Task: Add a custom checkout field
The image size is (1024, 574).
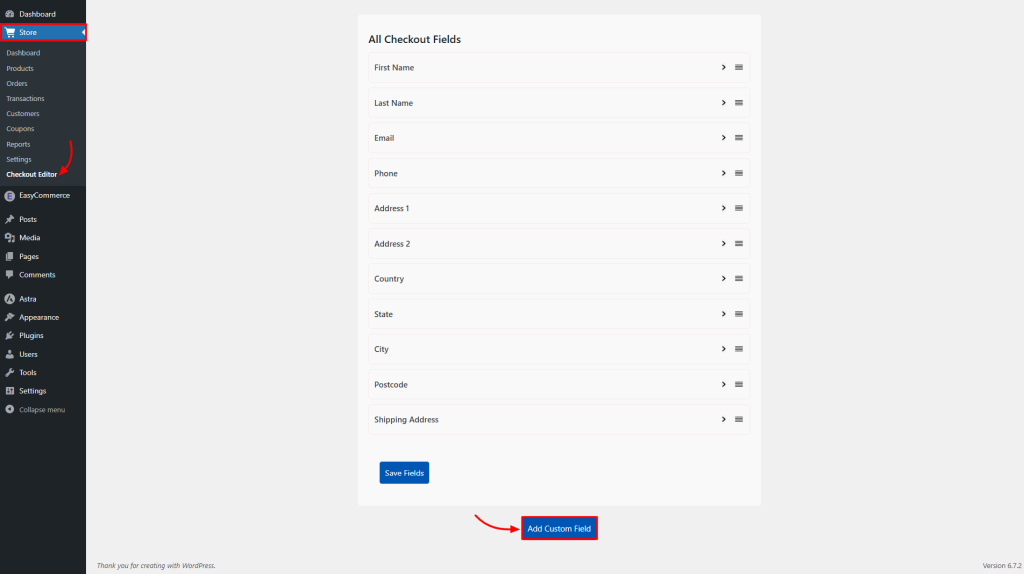Action: [x=559, y=528]
